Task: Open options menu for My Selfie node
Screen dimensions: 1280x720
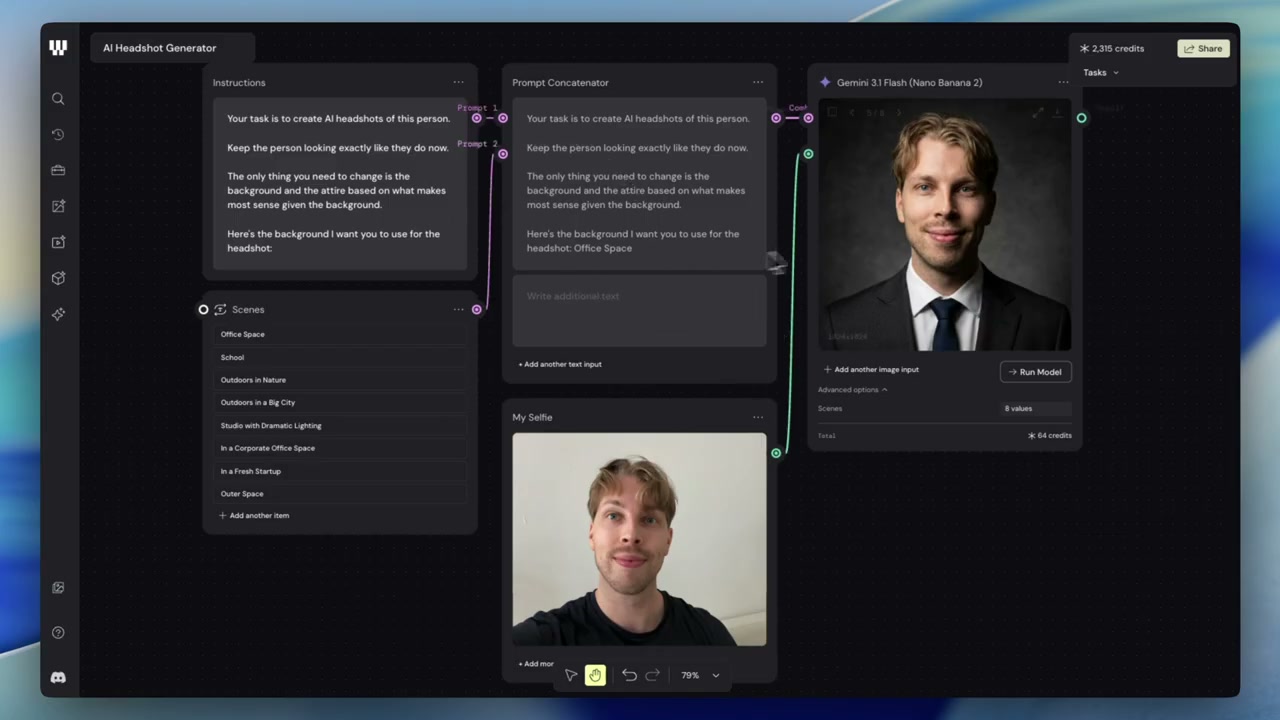Action: coord(758,417)
